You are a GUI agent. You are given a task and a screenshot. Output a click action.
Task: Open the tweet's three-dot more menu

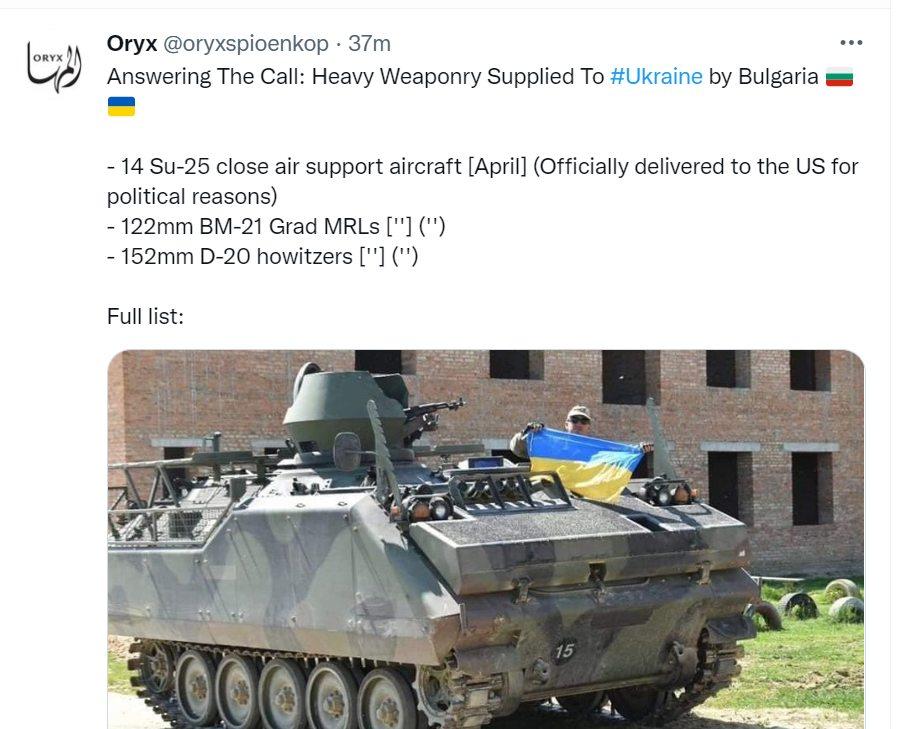pos(851,43)
